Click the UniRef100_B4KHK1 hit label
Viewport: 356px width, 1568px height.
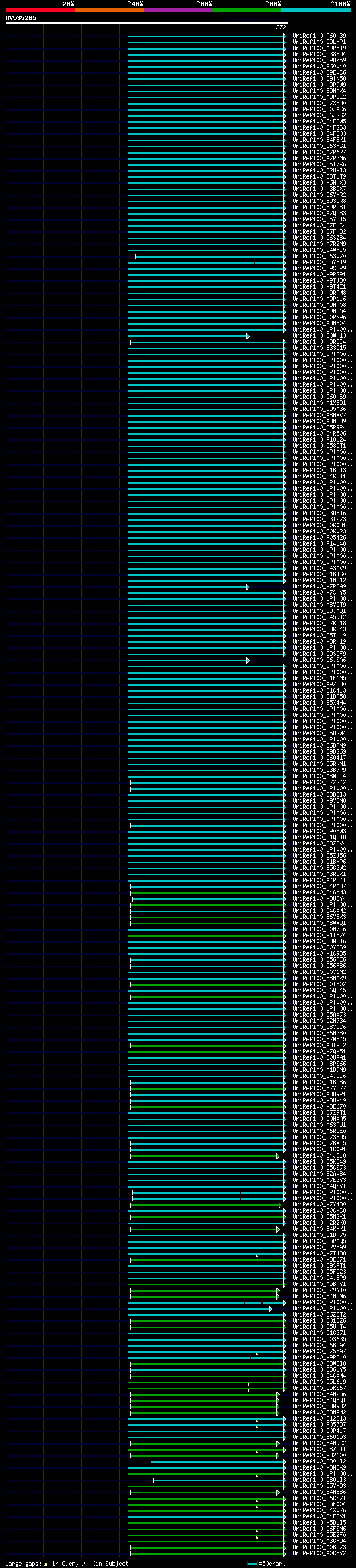point(319,1229)
